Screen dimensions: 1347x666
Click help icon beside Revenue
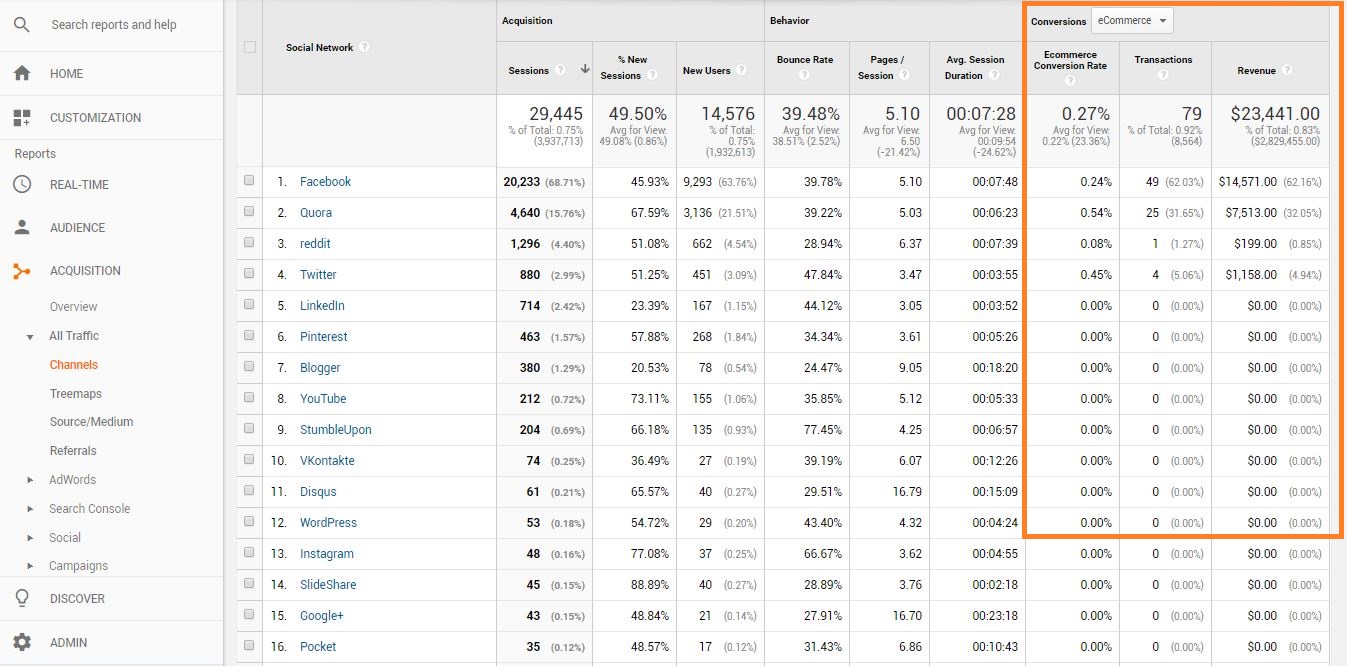click(1287, 70)
